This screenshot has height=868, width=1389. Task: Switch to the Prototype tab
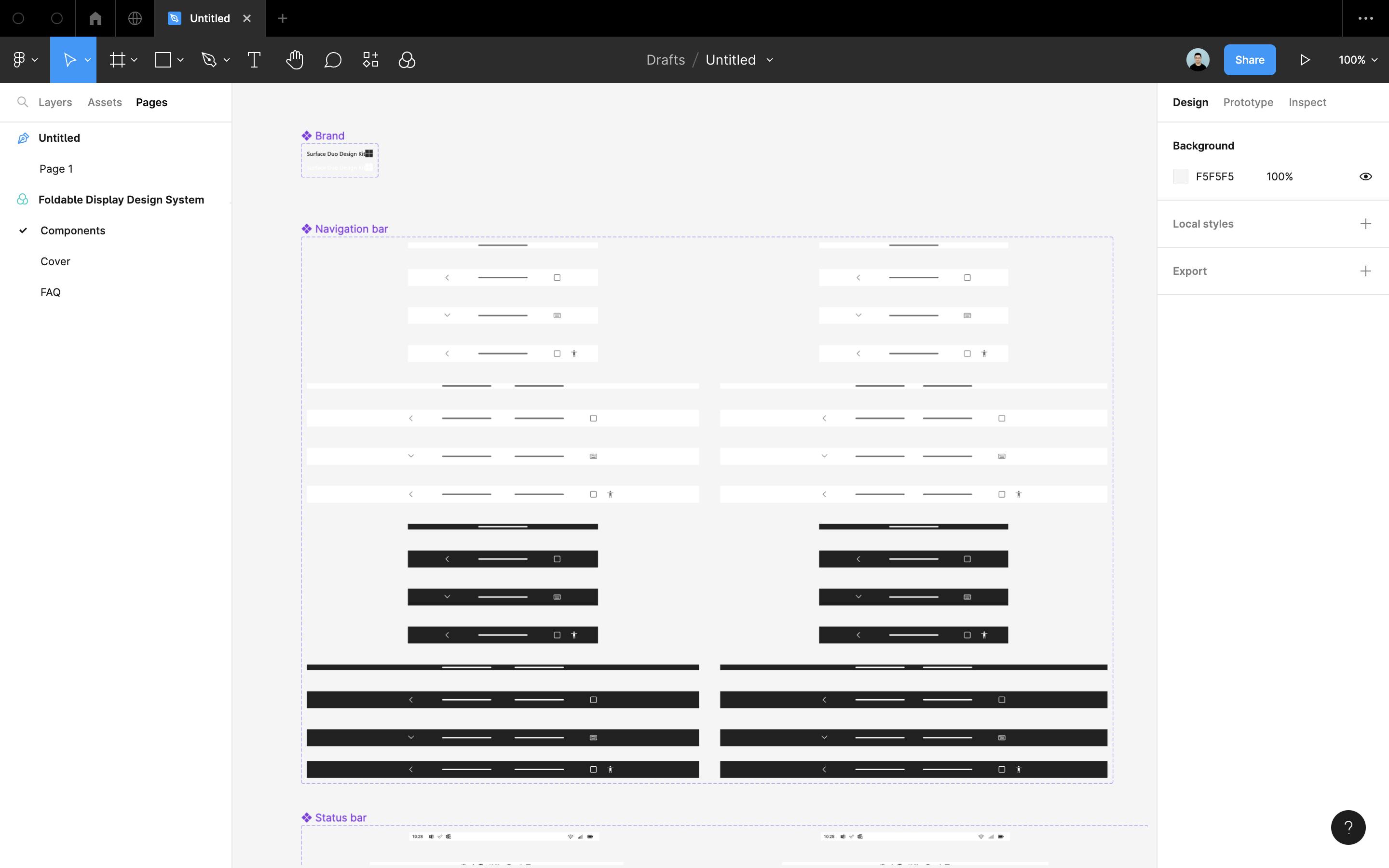pos(1248,102)
